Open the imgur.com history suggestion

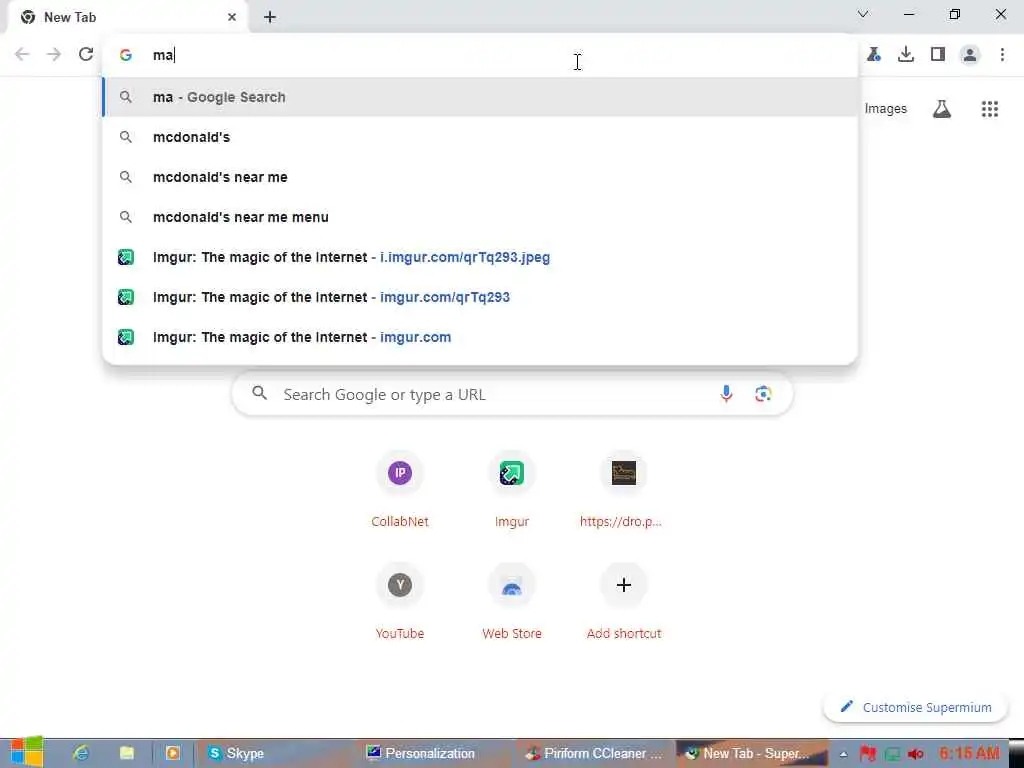pos(480,337)
